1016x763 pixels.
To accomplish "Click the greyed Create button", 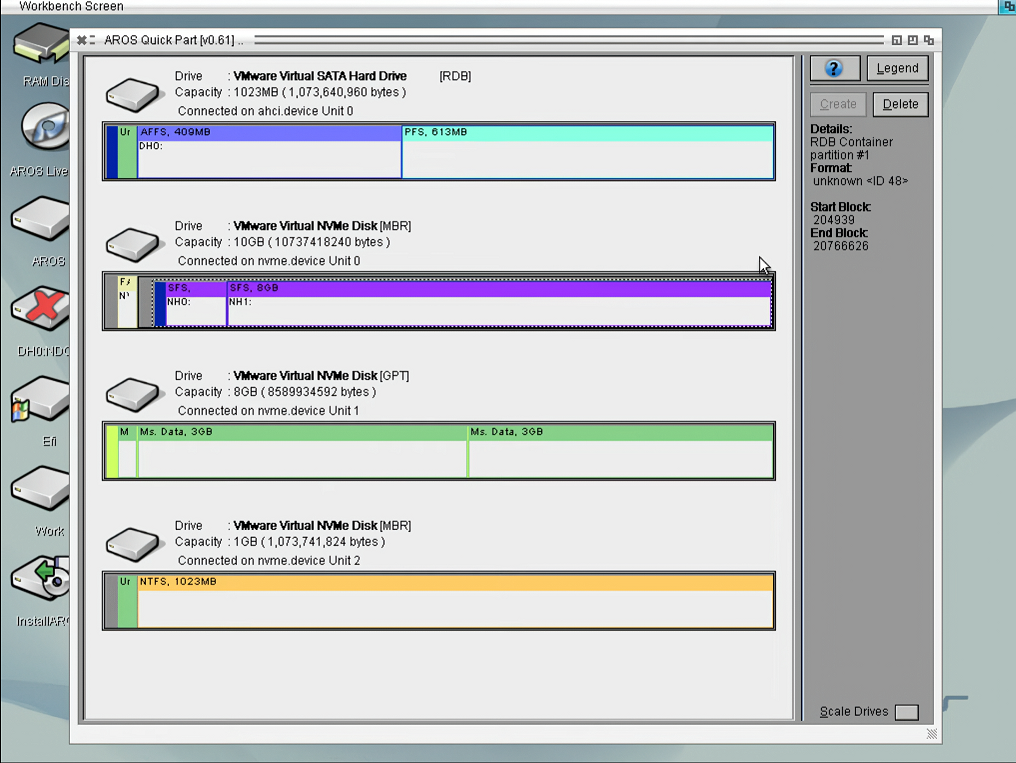I will click(x=838, y=104).
